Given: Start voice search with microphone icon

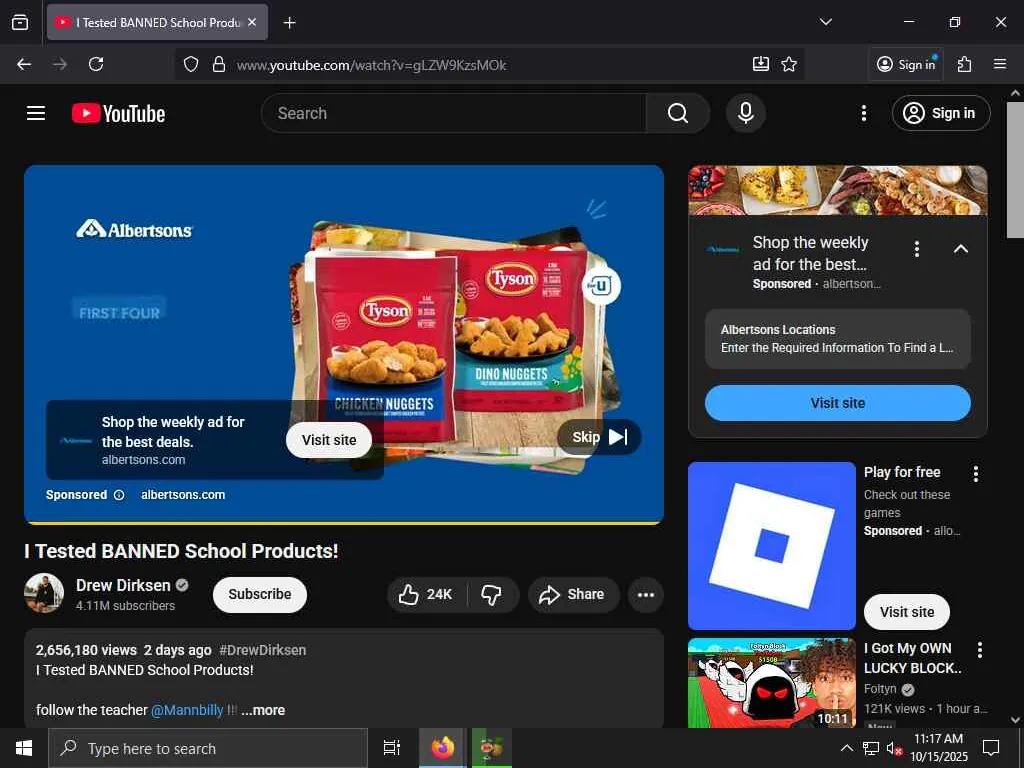Looking at the screenshot, I should coord(745,113).
